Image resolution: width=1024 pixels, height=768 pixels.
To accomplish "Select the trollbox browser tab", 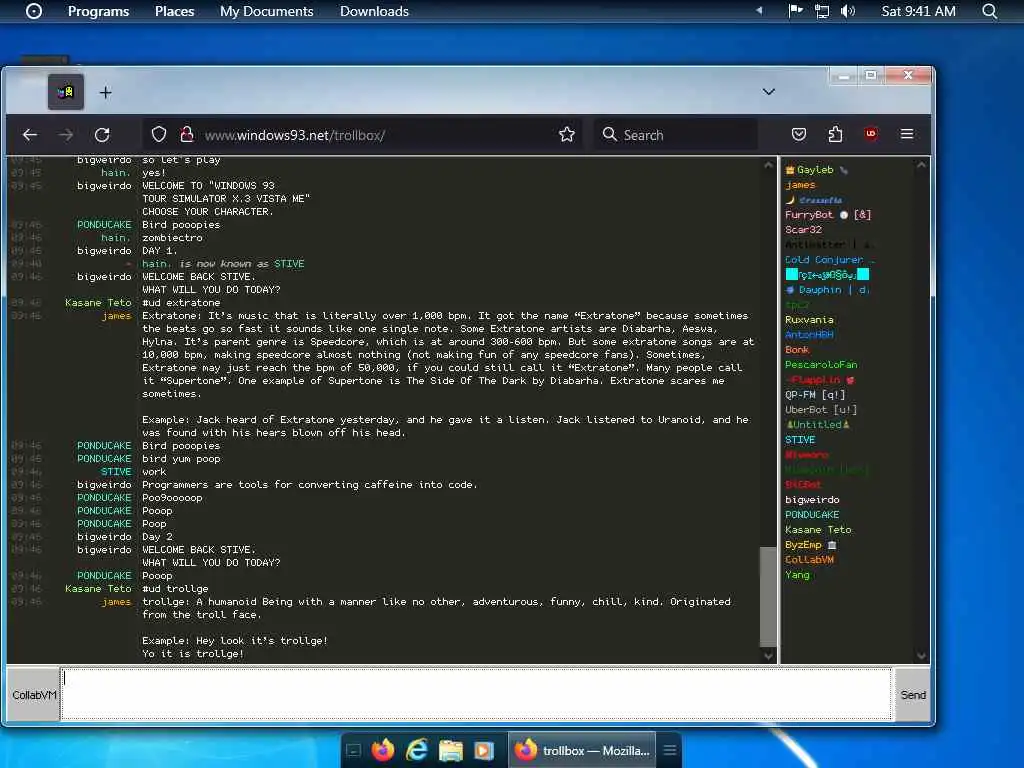I will [x=65, y=92].
